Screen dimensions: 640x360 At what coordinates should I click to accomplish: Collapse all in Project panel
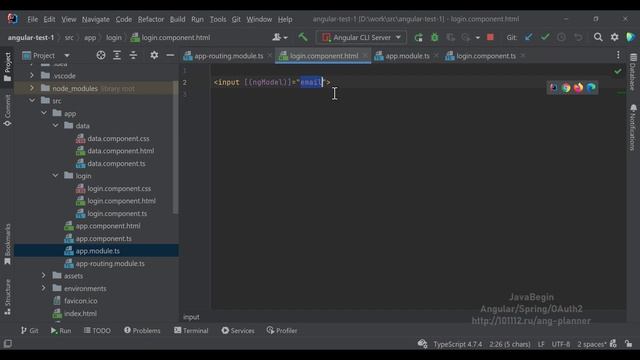(133, 55)
